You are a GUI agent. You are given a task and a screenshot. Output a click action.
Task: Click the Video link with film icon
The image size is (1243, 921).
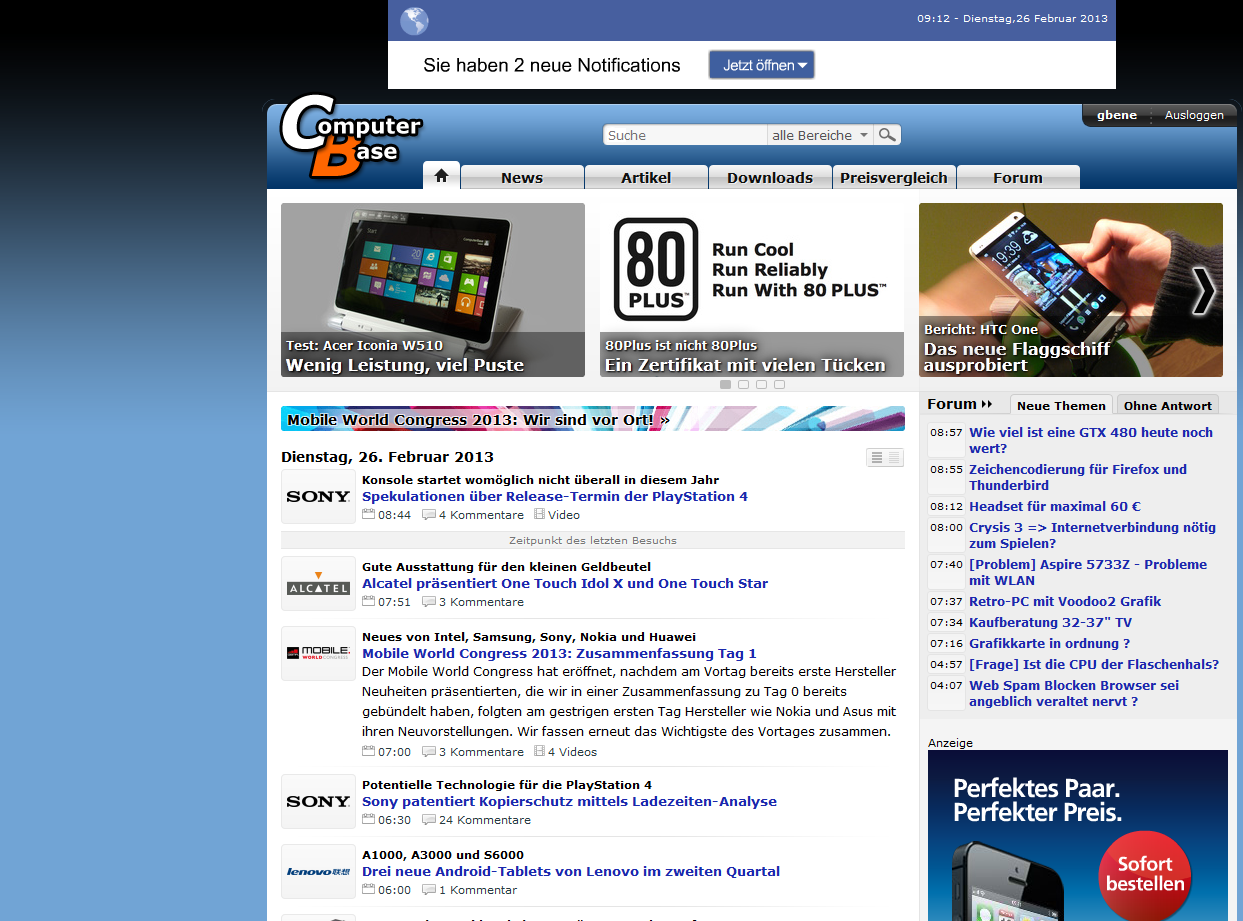(557, 515)
